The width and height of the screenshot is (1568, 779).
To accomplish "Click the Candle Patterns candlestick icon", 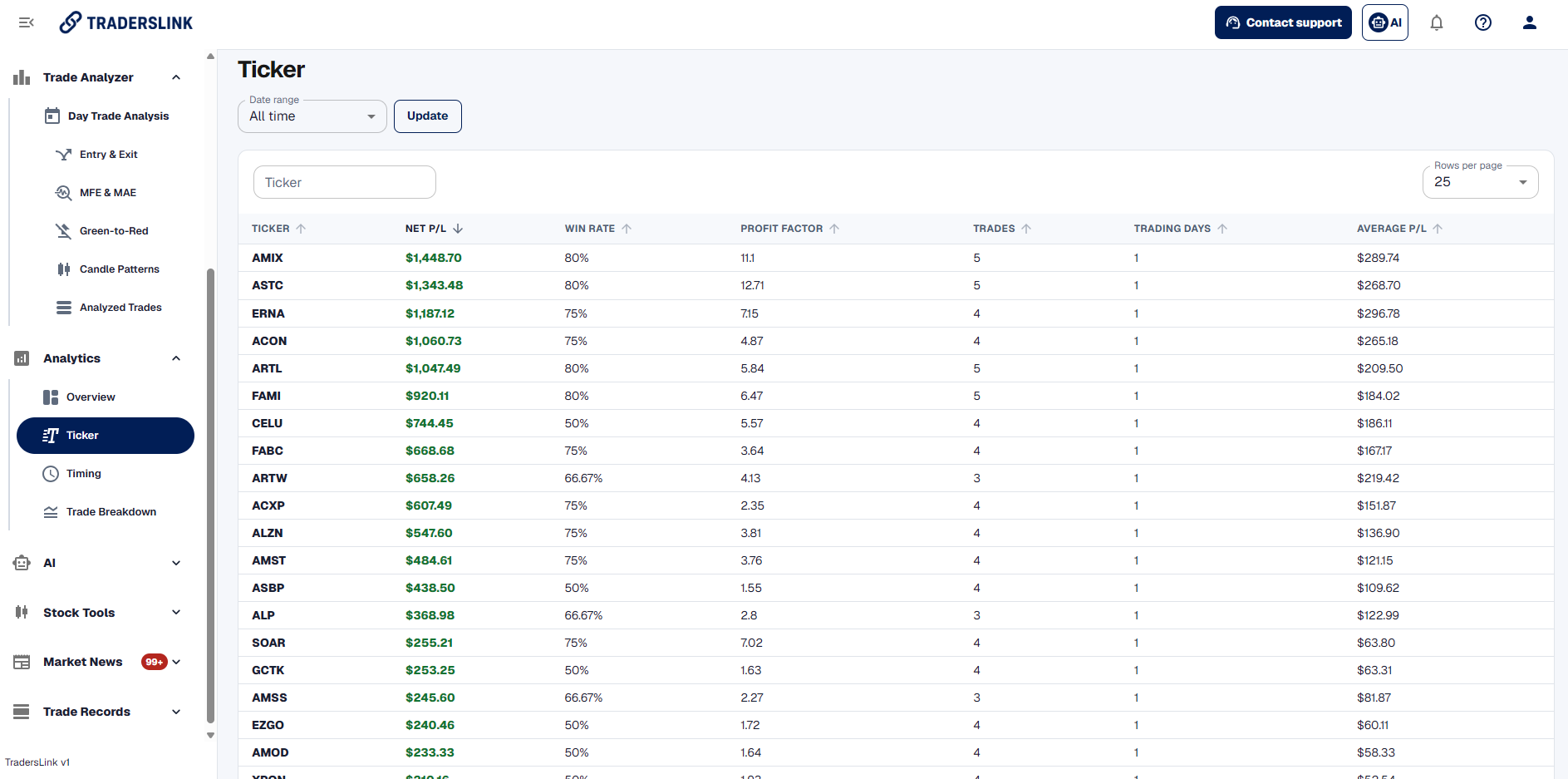I will click(x=63, y=269).
